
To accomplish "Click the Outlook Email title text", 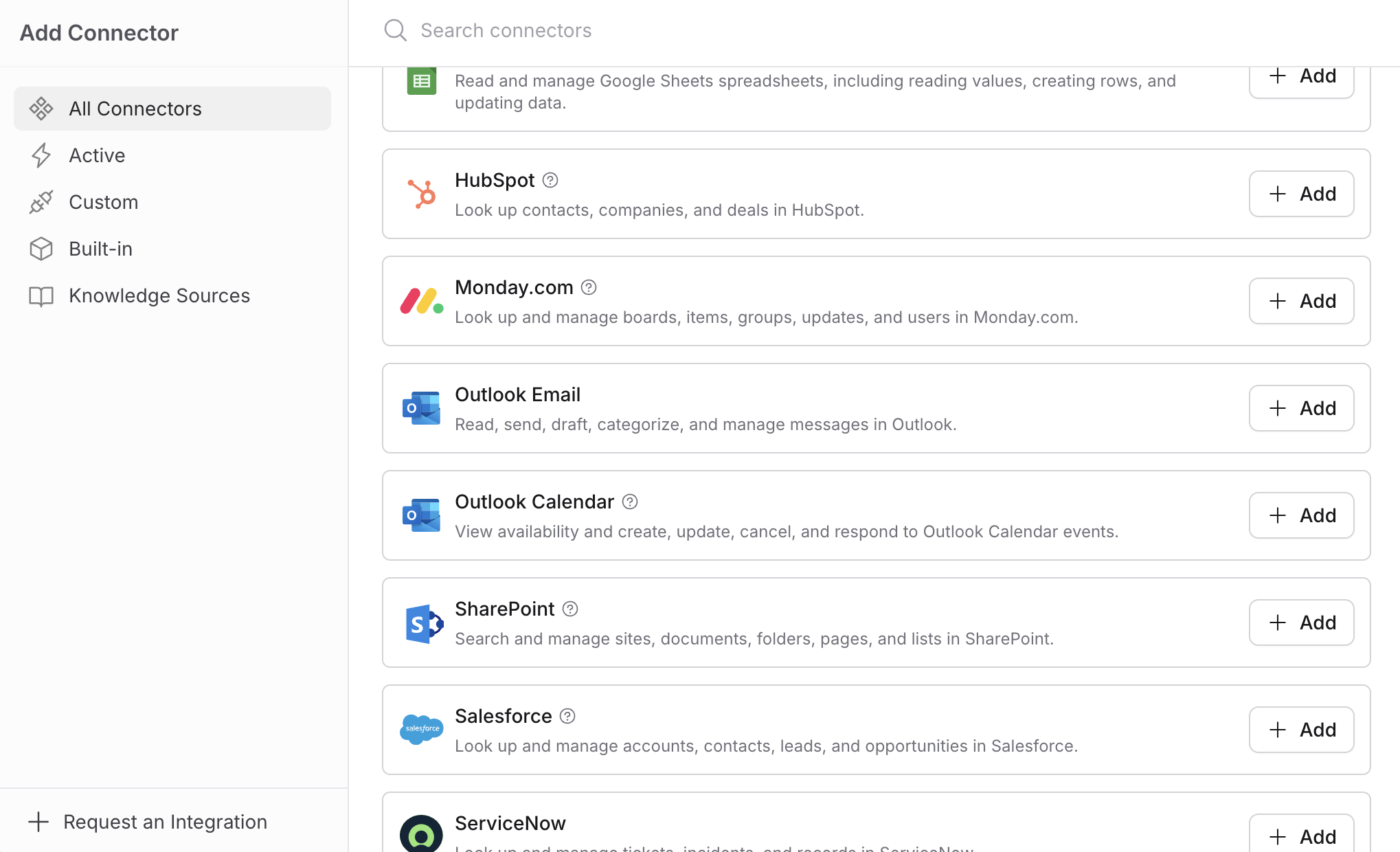I will pos(518,394).
